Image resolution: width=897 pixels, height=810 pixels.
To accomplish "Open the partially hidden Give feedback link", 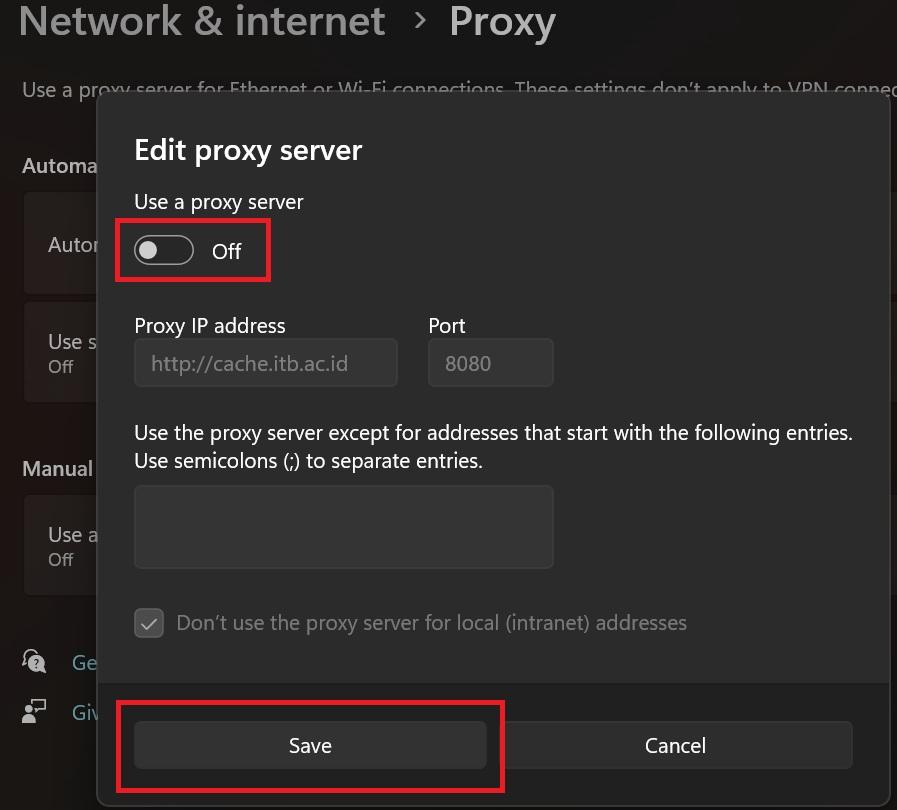I will [x=84, y=712].
